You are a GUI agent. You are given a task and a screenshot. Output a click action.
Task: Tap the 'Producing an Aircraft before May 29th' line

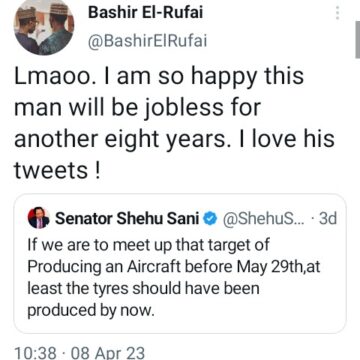174,267
